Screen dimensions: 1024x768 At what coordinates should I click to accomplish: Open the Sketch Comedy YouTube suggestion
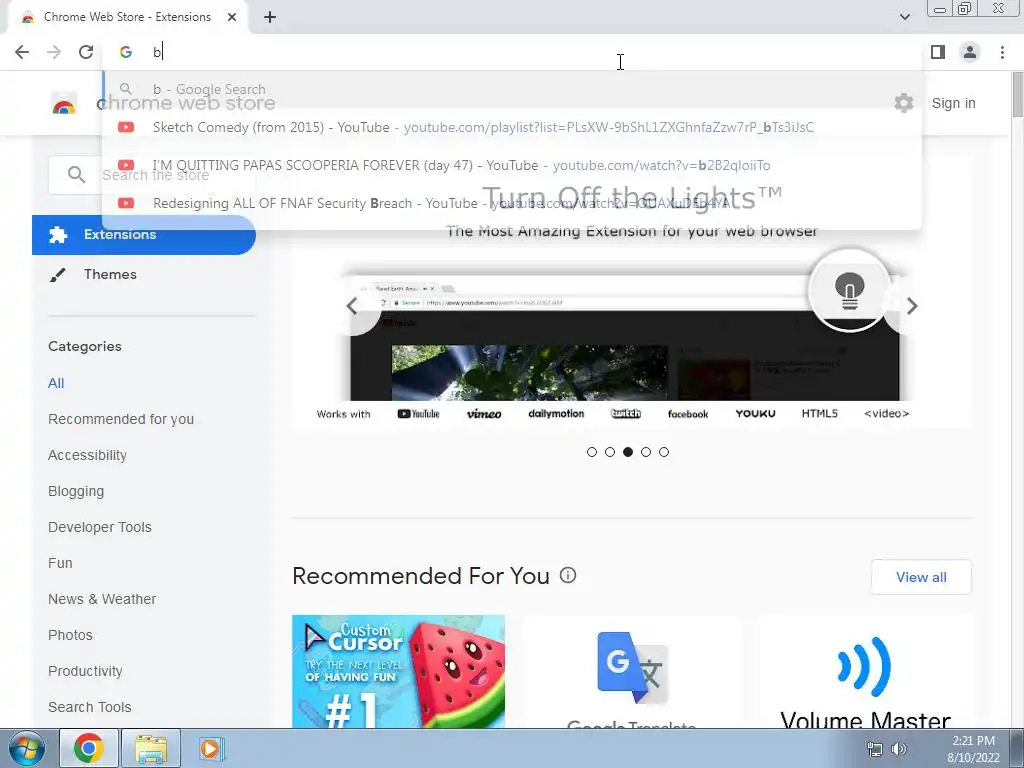coord(512,127)
